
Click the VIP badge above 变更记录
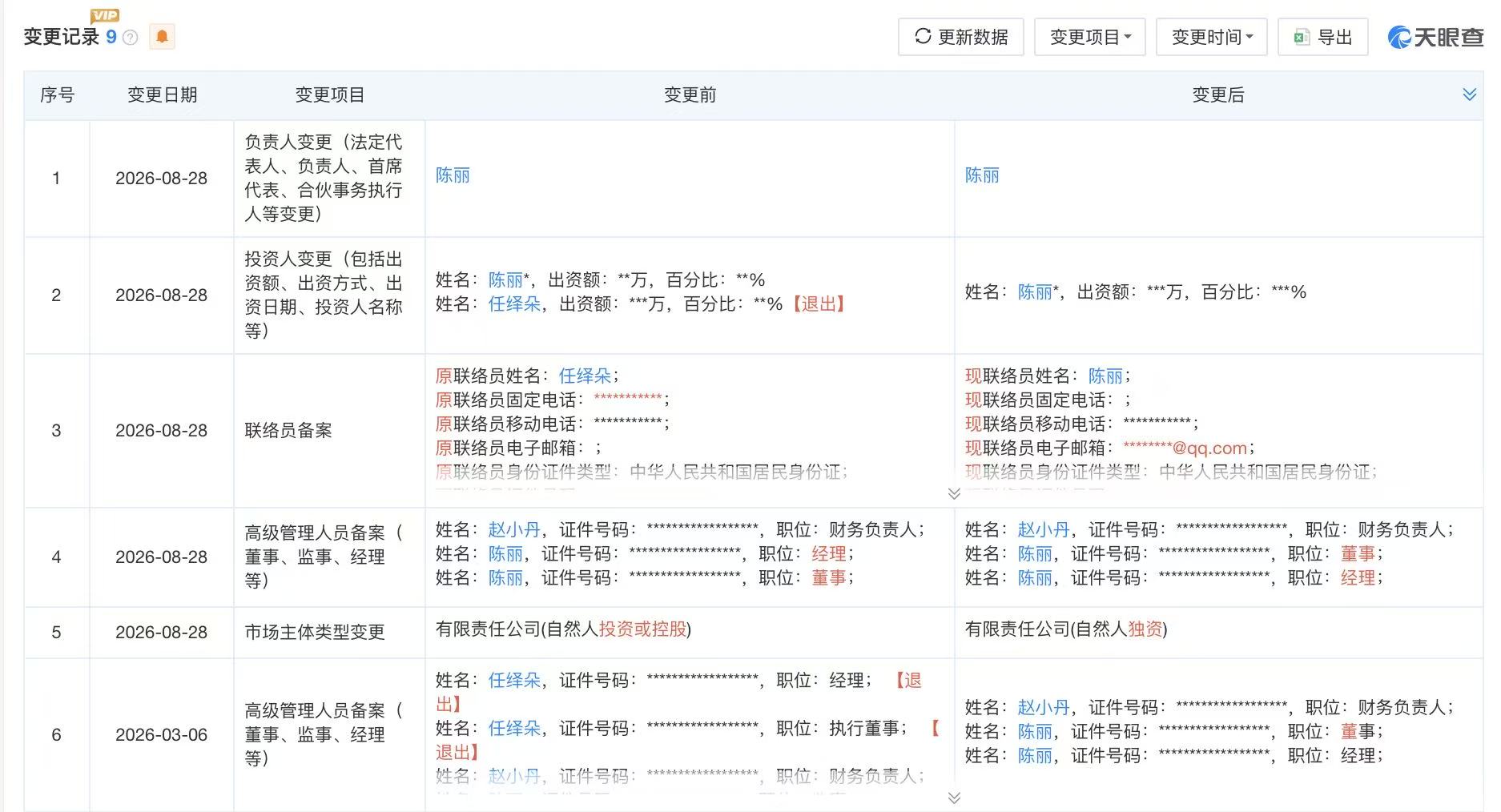pyautogui.click(x=105, y=14)
